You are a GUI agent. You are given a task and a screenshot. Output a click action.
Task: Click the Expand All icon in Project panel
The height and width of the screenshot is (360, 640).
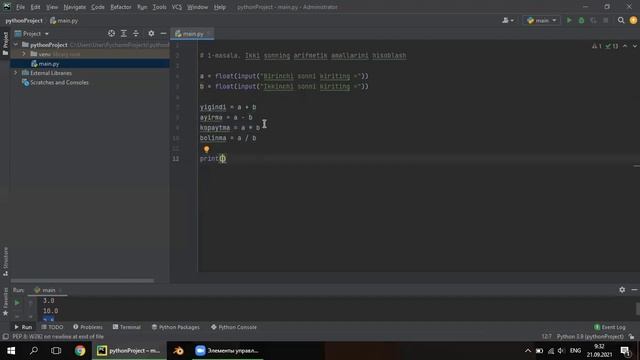point(124,33)
